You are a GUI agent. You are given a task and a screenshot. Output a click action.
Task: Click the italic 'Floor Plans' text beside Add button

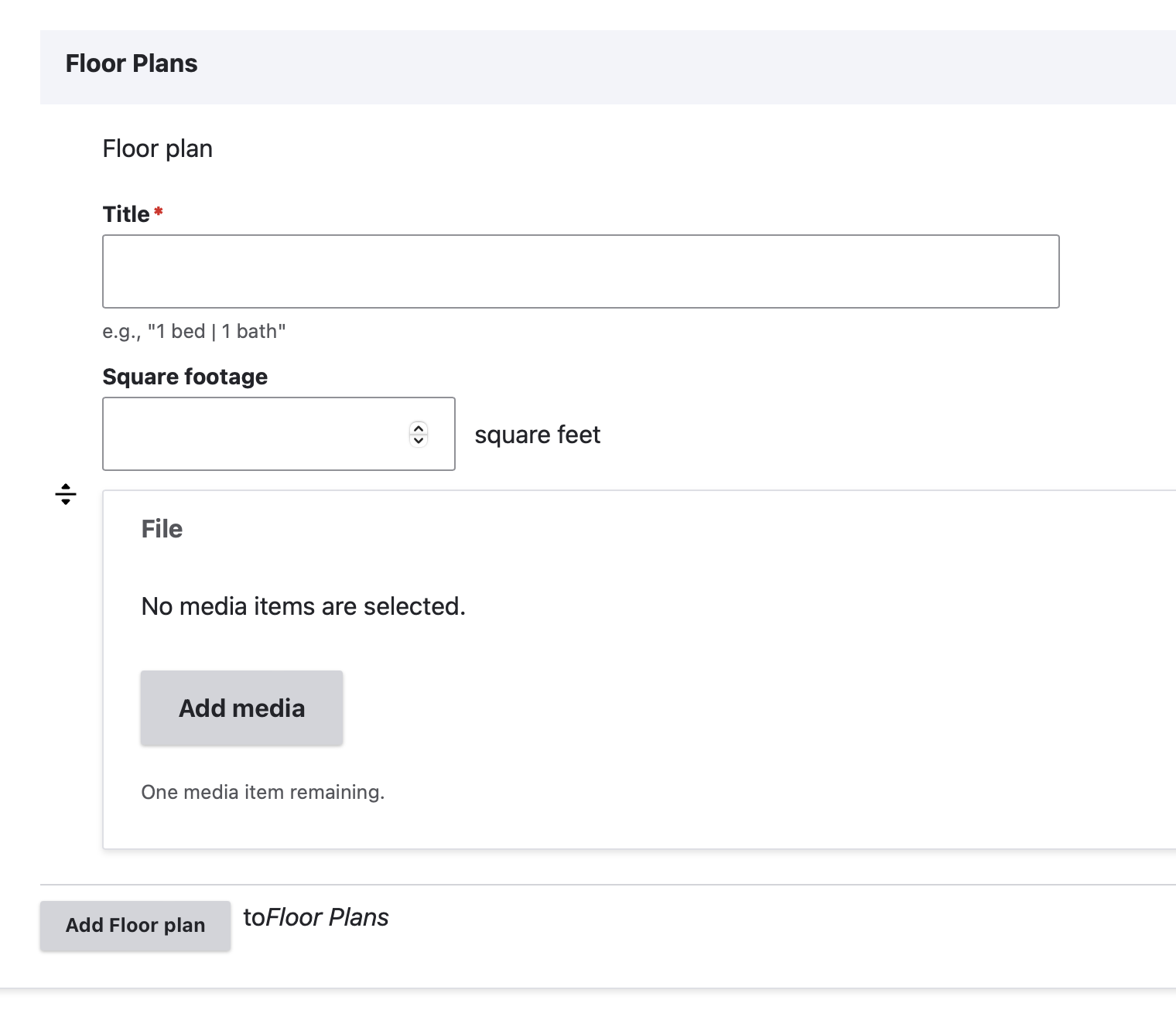[327, 917]
